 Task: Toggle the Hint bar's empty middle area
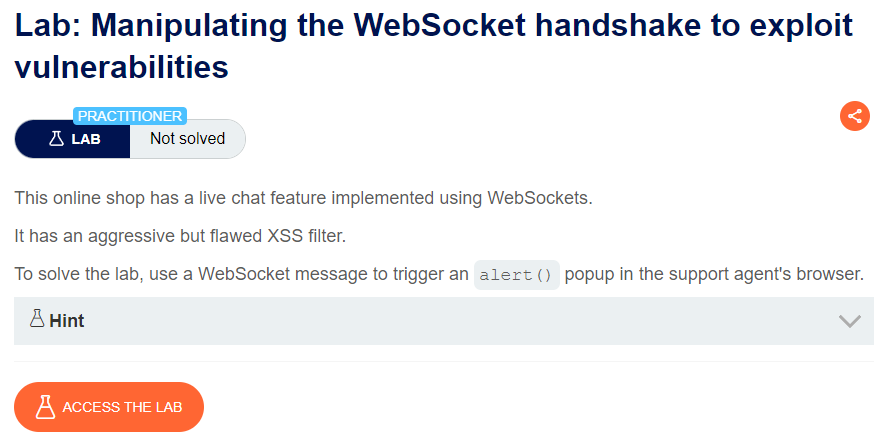click(x=453, y=321)
